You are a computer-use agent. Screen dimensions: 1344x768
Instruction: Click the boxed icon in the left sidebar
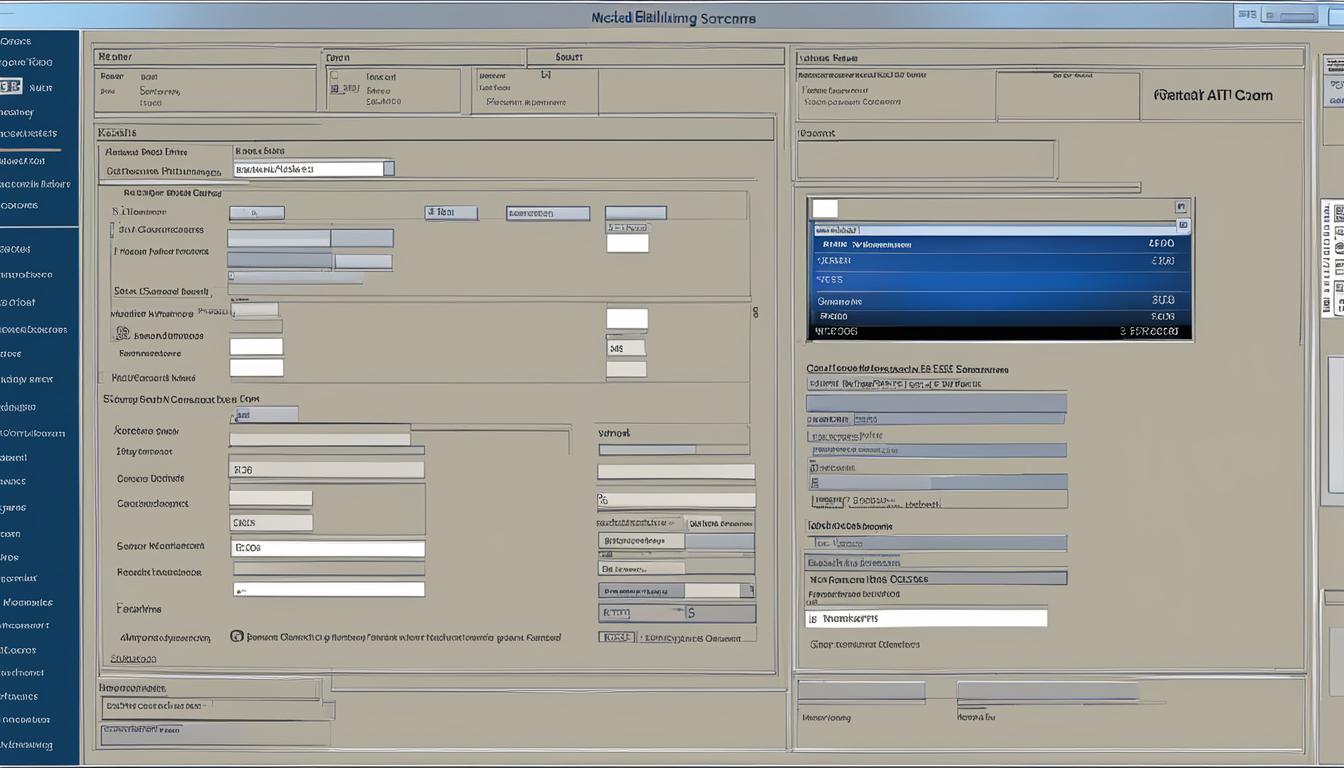(x=11, y=87)
